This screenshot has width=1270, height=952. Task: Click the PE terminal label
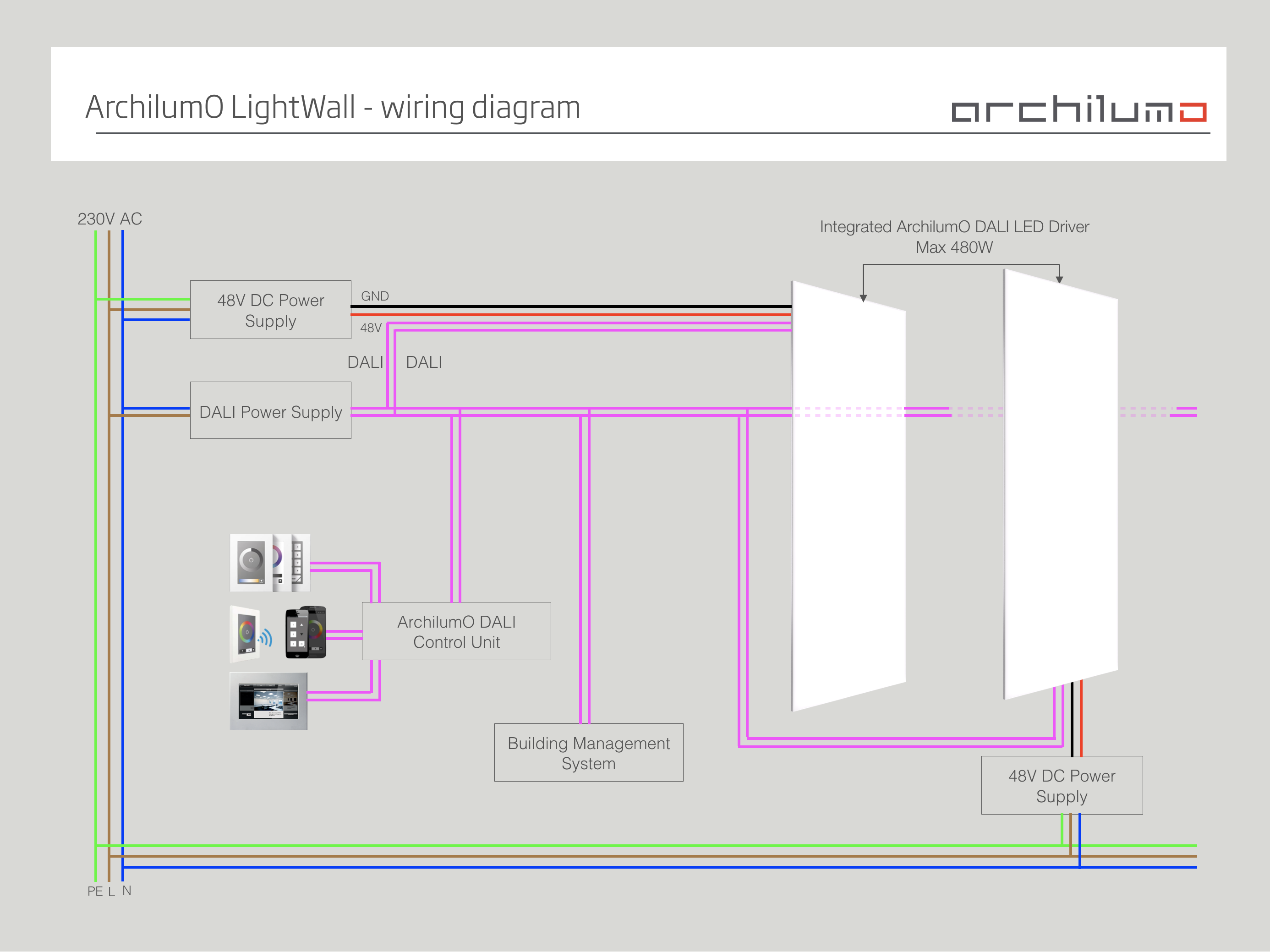(95, 891)
